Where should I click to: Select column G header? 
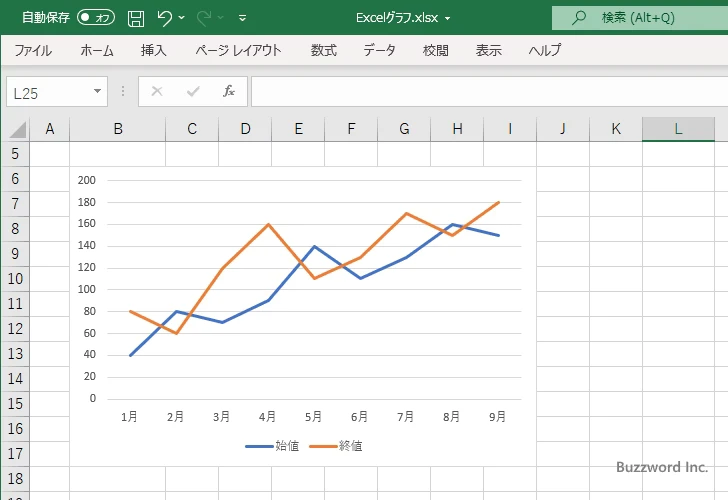click(x=404, y=129)
